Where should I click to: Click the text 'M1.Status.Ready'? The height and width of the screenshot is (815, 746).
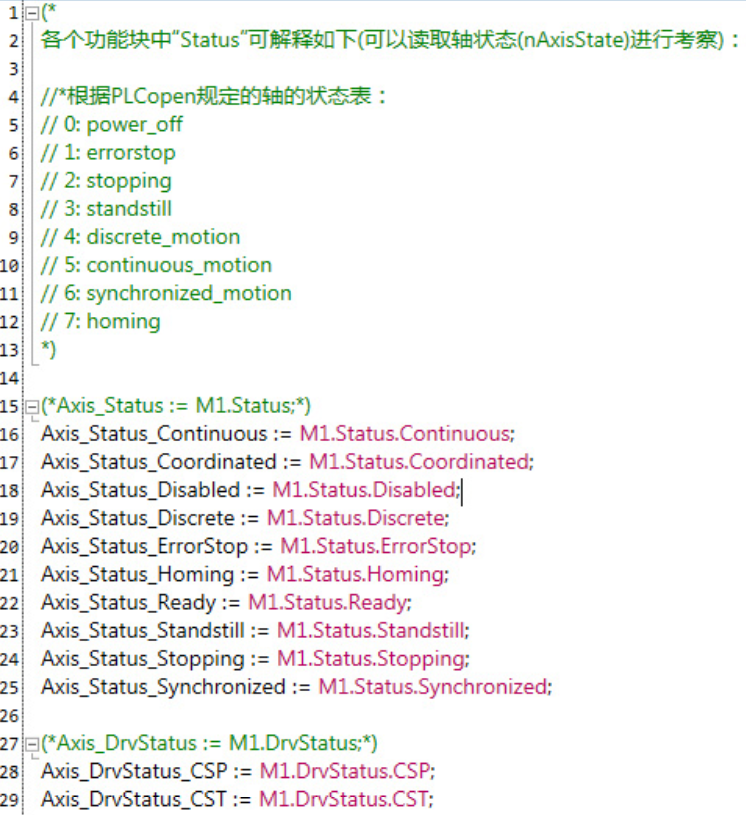tap(328, 602)
